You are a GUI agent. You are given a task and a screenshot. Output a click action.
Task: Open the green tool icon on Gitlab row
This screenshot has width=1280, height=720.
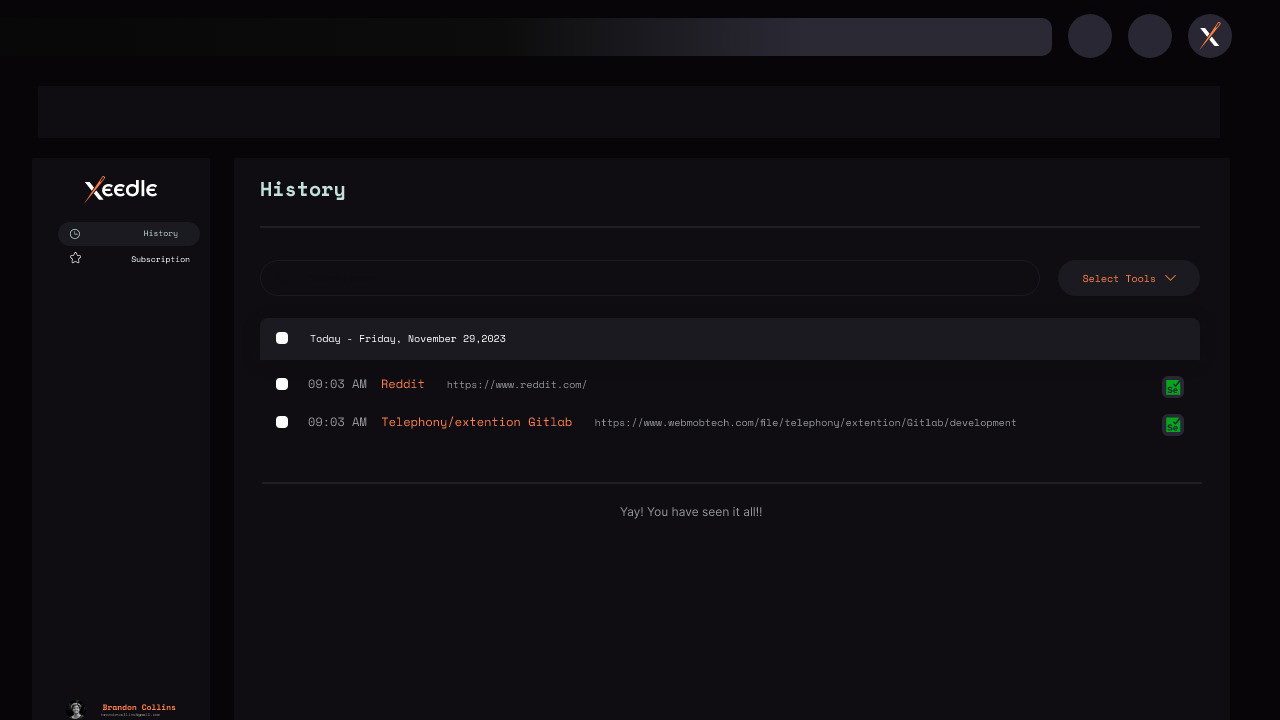1173,425
